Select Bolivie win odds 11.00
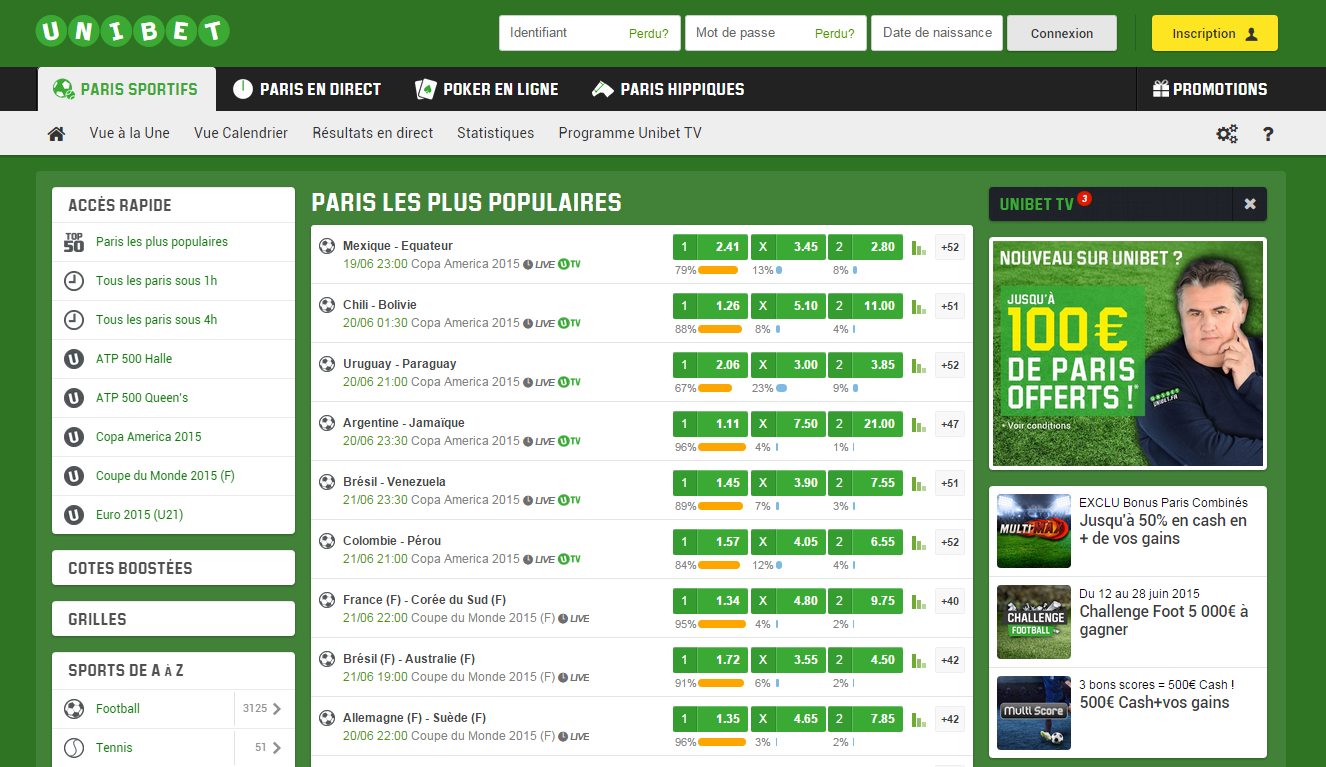The height and width of the screenshot is (767, 1326). tap(865, 306)
